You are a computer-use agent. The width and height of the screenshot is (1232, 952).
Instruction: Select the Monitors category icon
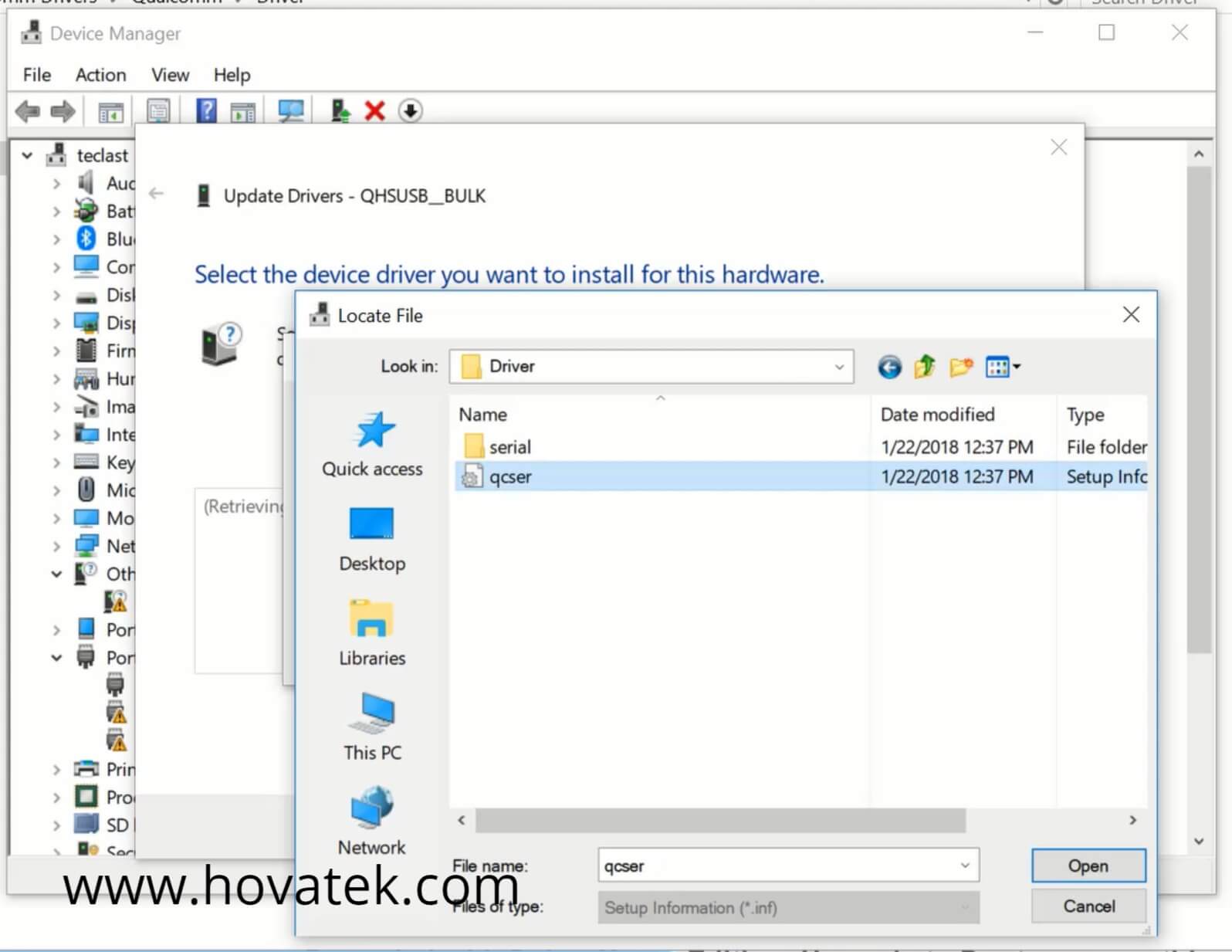click(x=86, y=518)
